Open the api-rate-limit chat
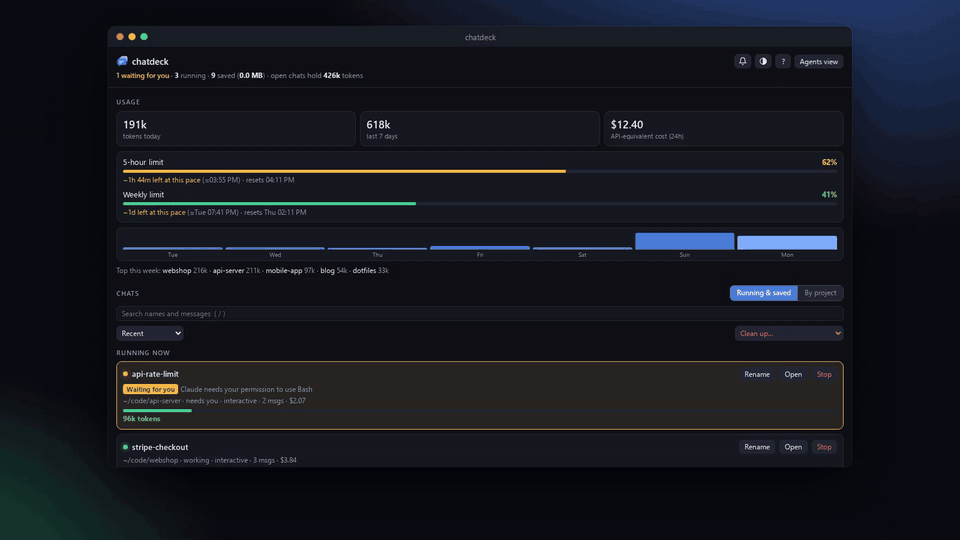This screenshot has height=540, width=960. tap(793, 374)
